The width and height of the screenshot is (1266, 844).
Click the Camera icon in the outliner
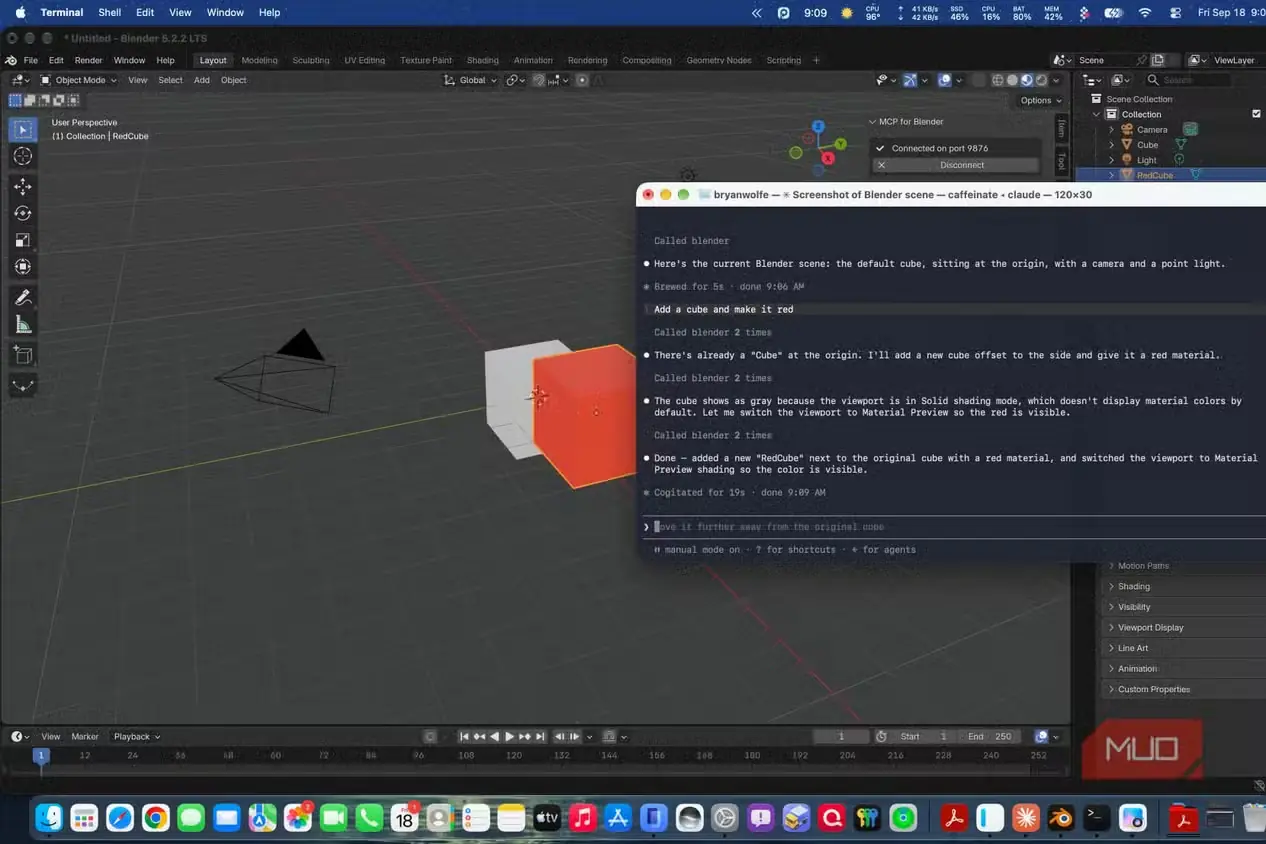pyautogui.click(x=1127, y=129)
